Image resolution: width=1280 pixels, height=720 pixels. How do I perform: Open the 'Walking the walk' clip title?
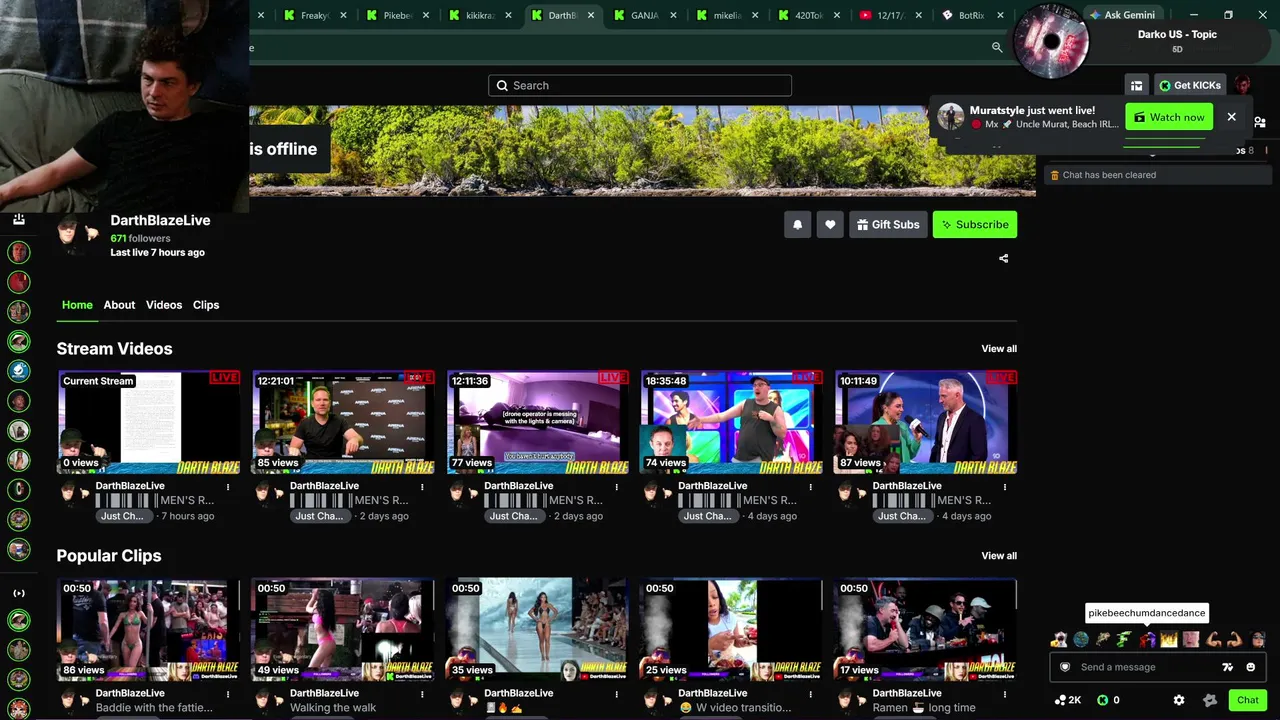click(333, 708)
